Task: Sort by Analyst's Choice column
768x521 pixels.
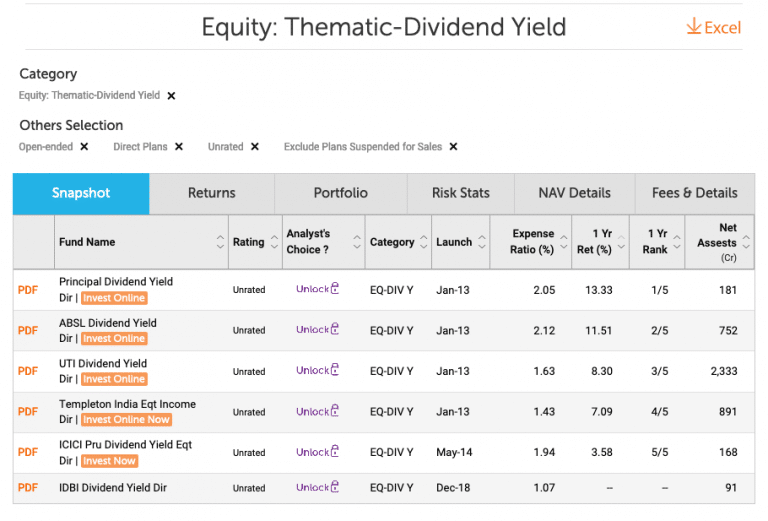Action: pos(357,241)
